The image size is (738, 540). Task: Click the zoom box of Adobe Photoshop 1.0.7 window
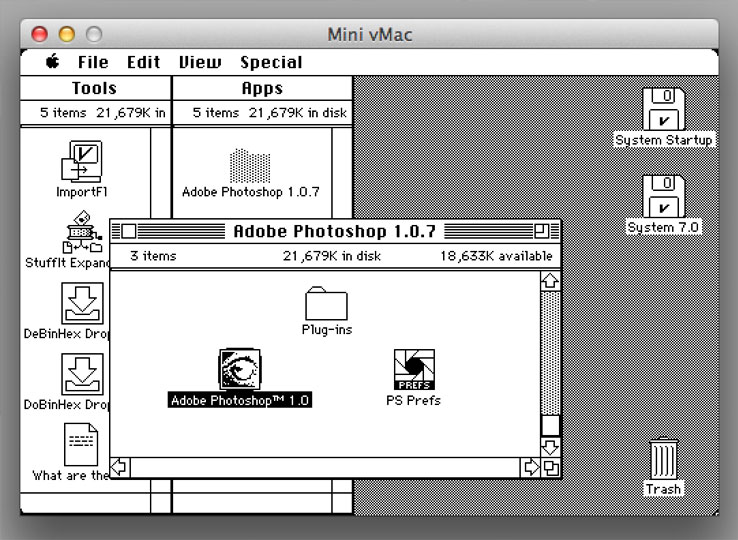pyautogui.click(x=541, y=231)
